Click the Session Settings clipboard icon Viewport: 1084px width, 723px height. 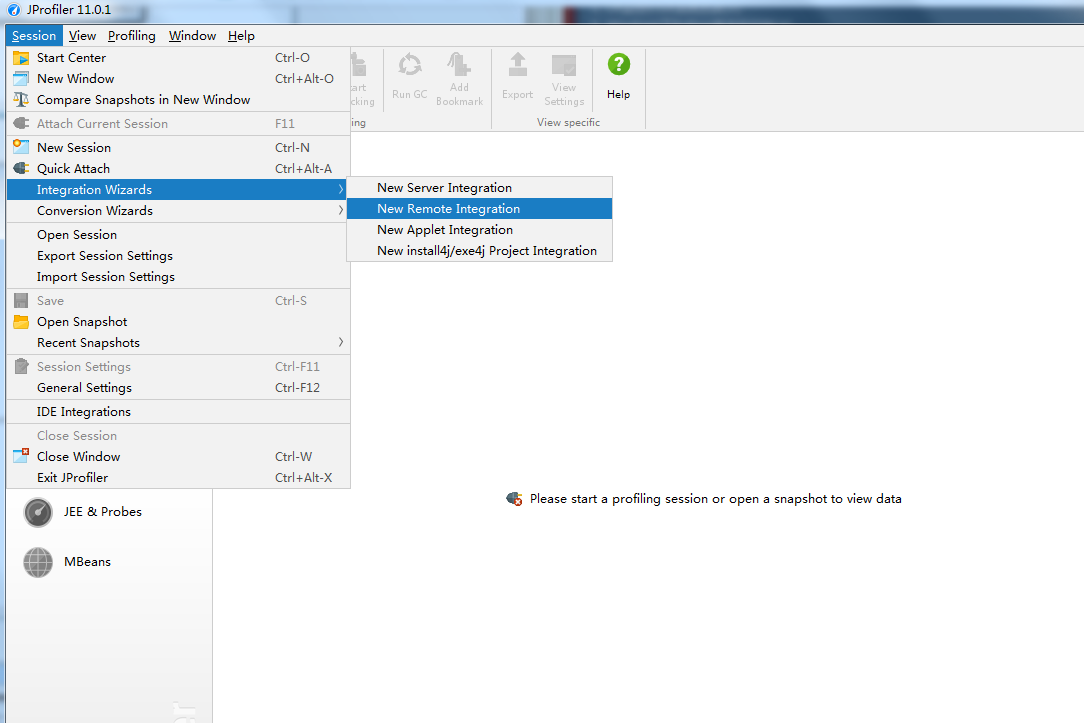[21, 366]
